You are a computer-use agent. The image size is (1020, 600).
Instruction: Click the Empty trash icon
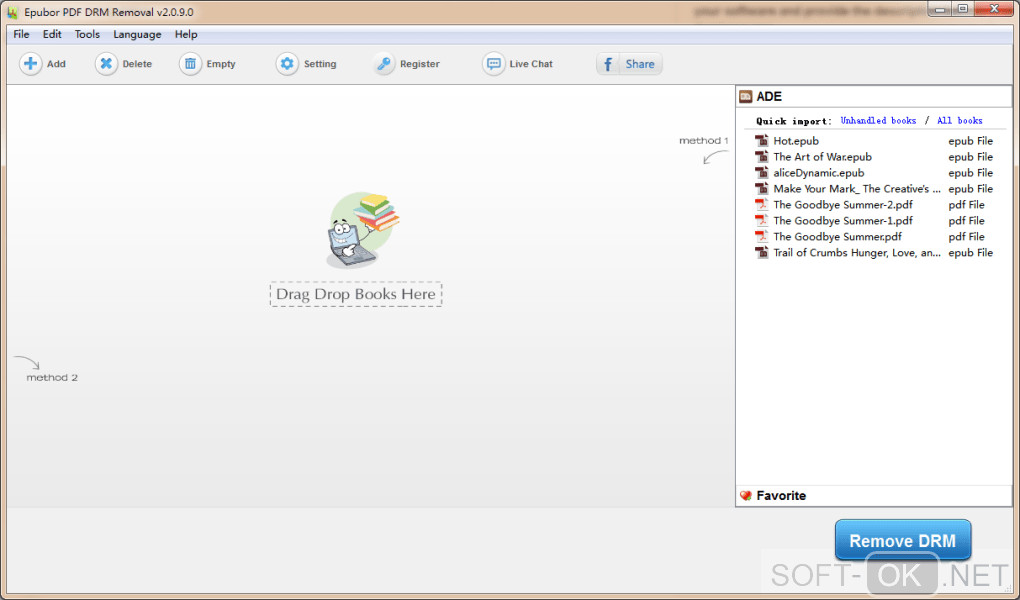point(190,64)
